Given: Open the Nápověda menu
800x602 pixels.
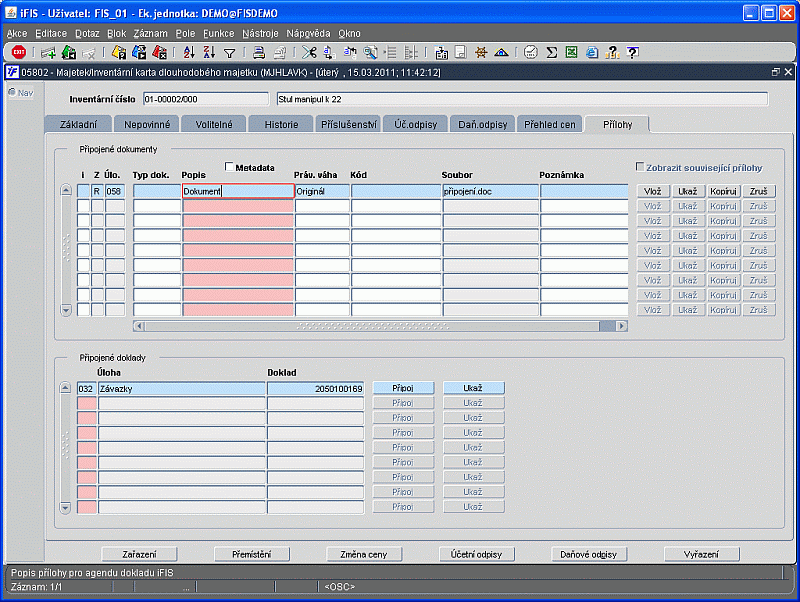Looking at the screenshot, I should click(308, 33).
